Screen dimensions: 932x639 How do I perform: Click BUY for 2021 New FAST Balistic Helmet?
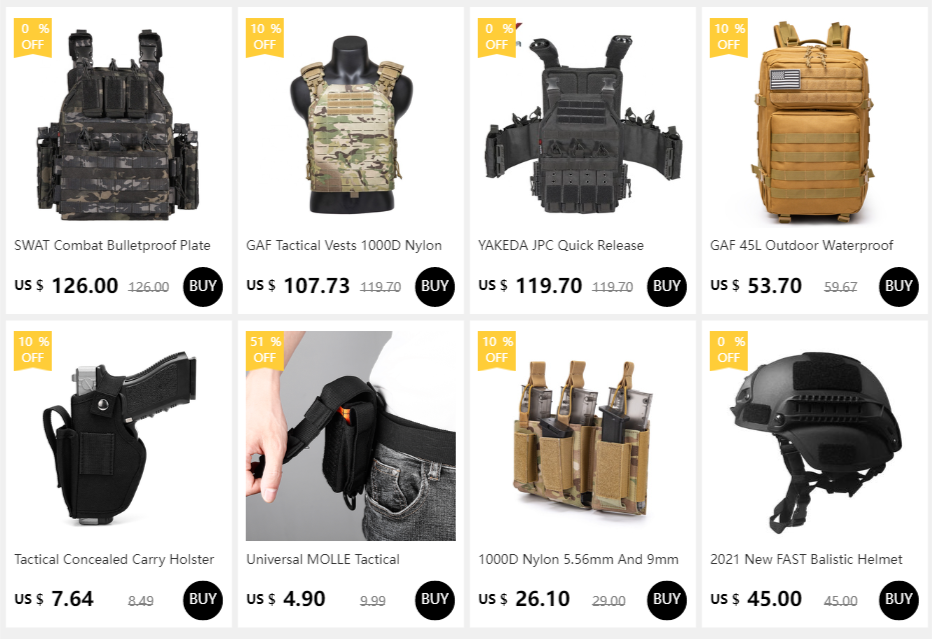click(898, 600)
